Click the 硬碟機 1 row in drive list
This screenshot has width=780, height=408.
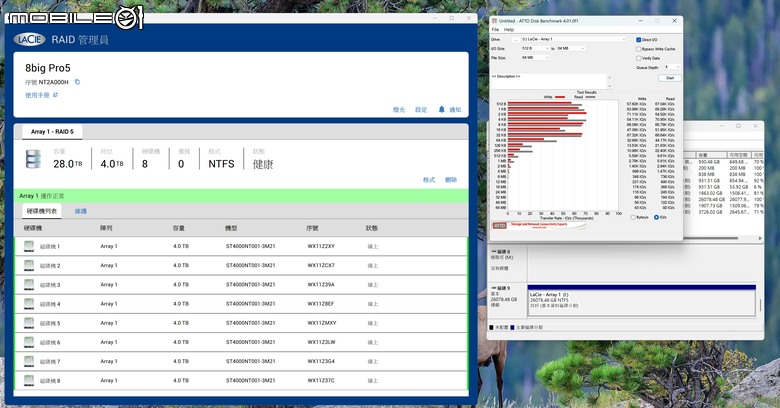[241, 246]
